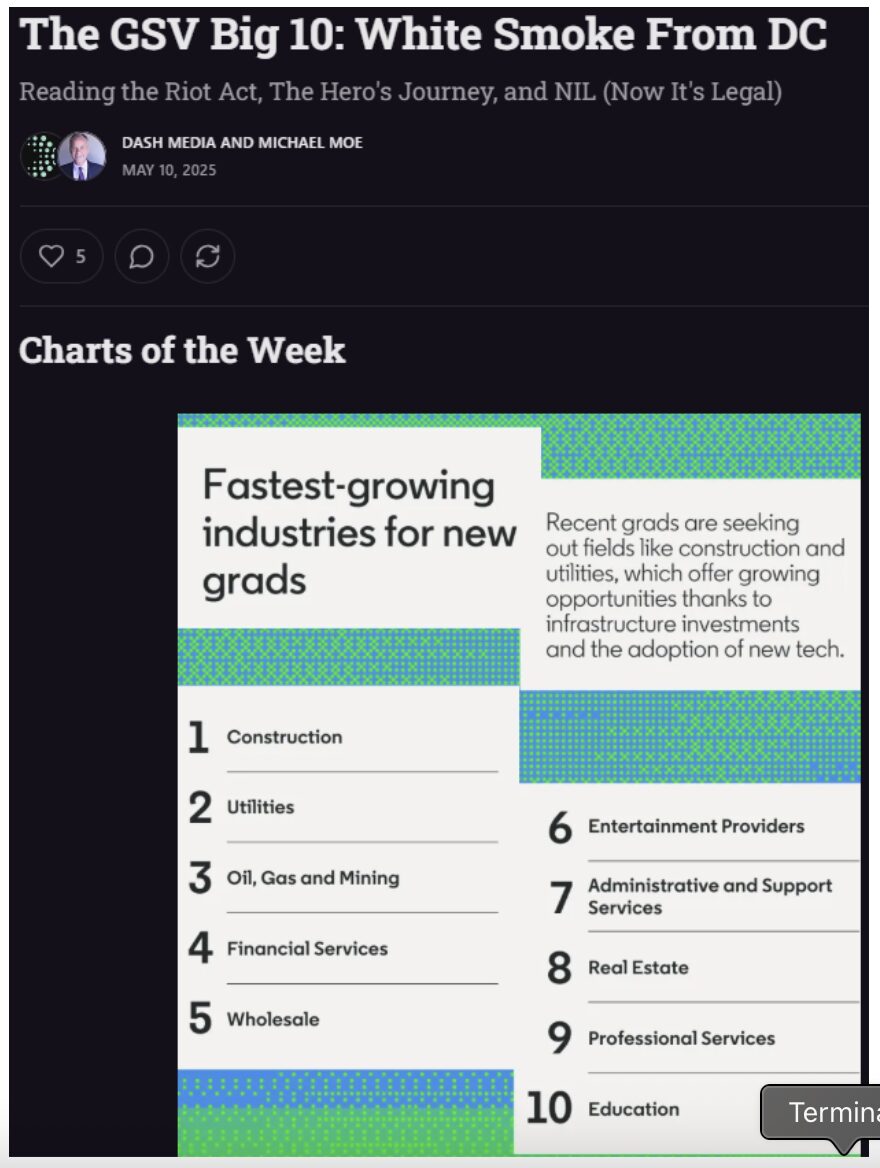Click the Education entry ranked 10
The image size is (880, 1168).
coord(633,1109)
